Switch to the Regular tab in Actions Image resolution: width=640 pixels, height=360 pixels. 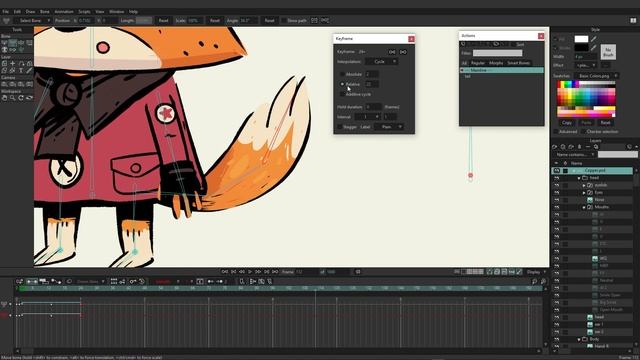pos(478,63)
